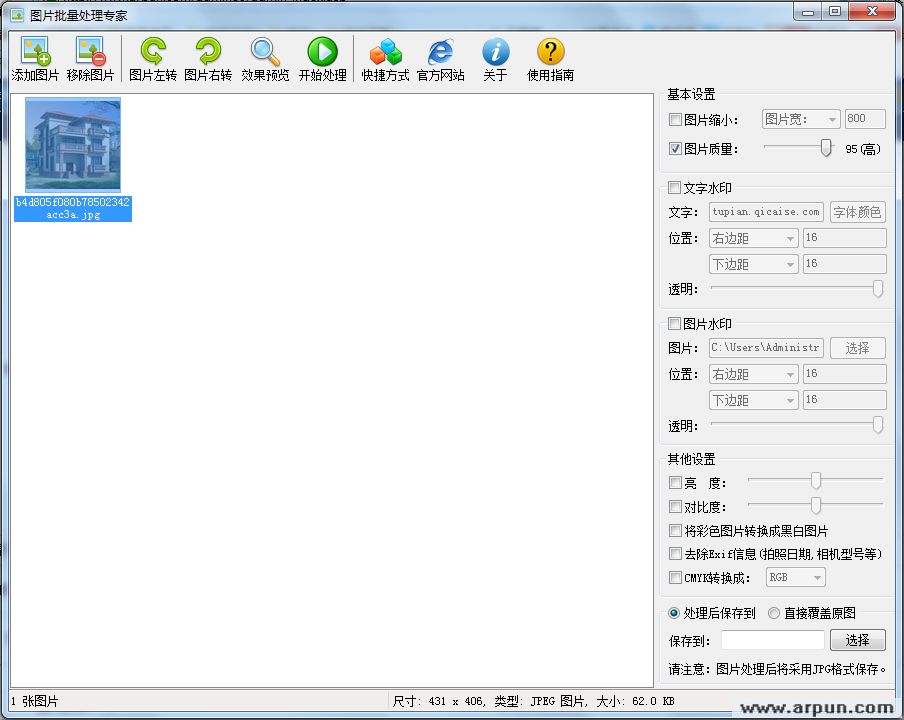
Task: Check 将彩色图片转换成黑白图片 option
Action: click(x=676, y=531)
